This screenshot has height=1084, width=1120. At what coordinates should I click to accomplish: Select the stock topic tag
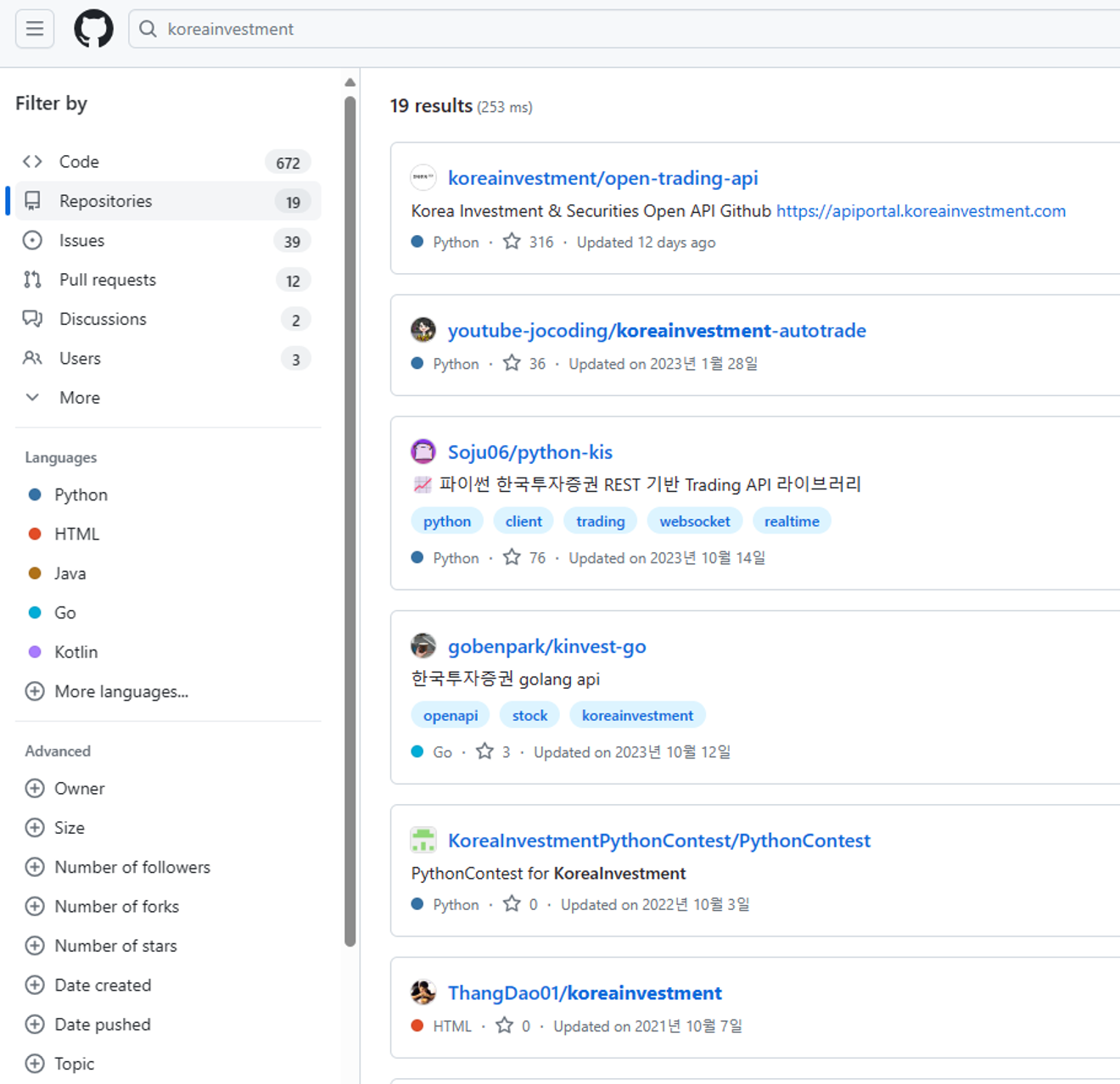coord(529,715)
